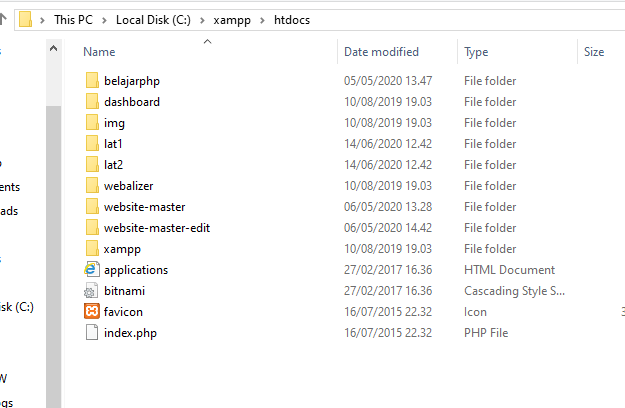Expand chevron after xampp in path
Screen dimensions: 625x408
pos(262,20)
